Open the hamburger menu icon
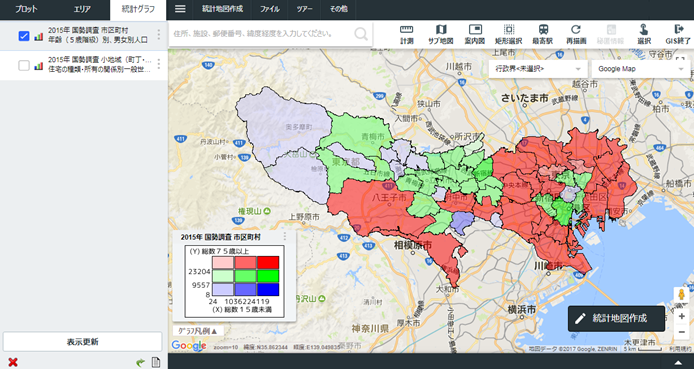The height and width of the screenshot is (369, 694). (x=180, y=9)
